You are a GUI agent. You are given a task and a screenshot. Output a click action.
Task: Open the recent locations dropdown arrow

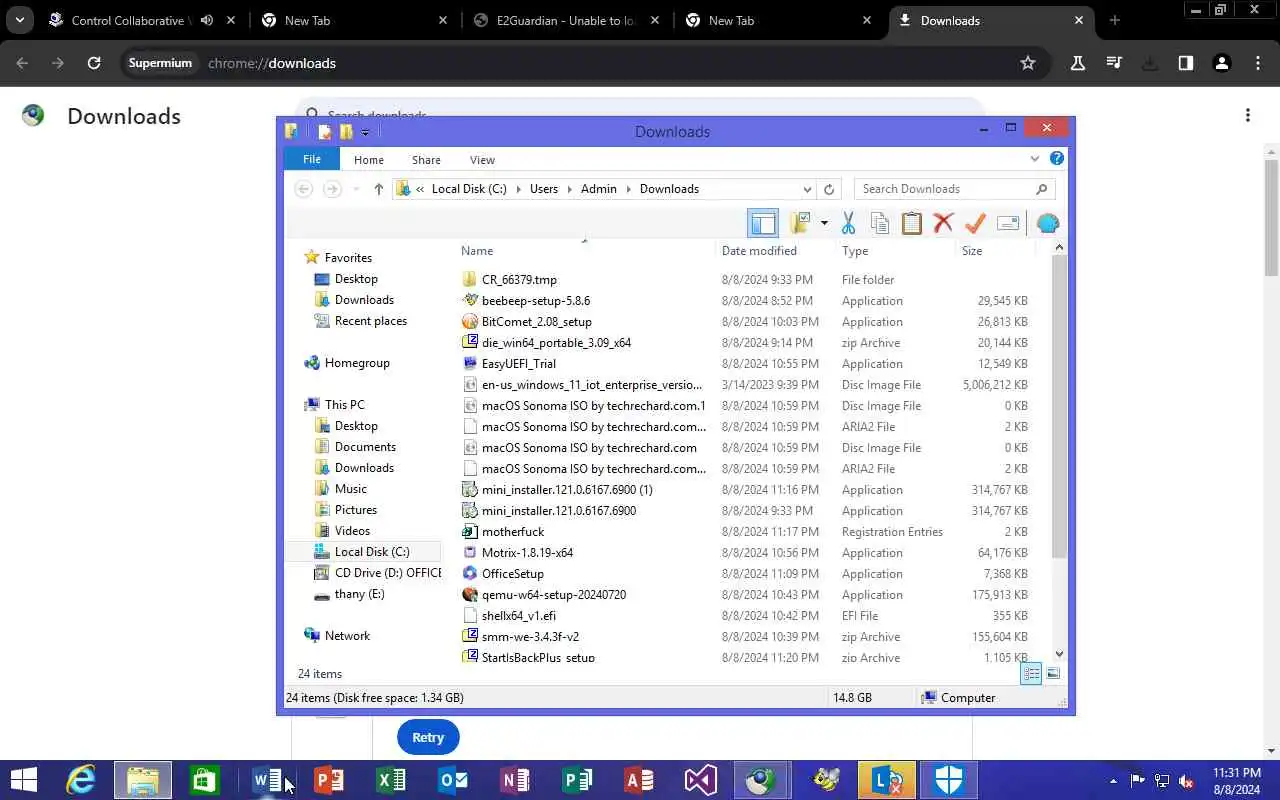pyautogui.click(x=356, y=189)
